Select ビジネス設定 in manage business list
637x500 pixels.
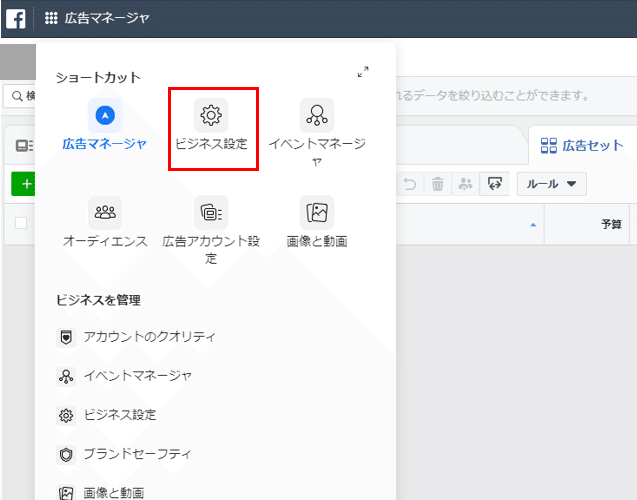point(106,415)
